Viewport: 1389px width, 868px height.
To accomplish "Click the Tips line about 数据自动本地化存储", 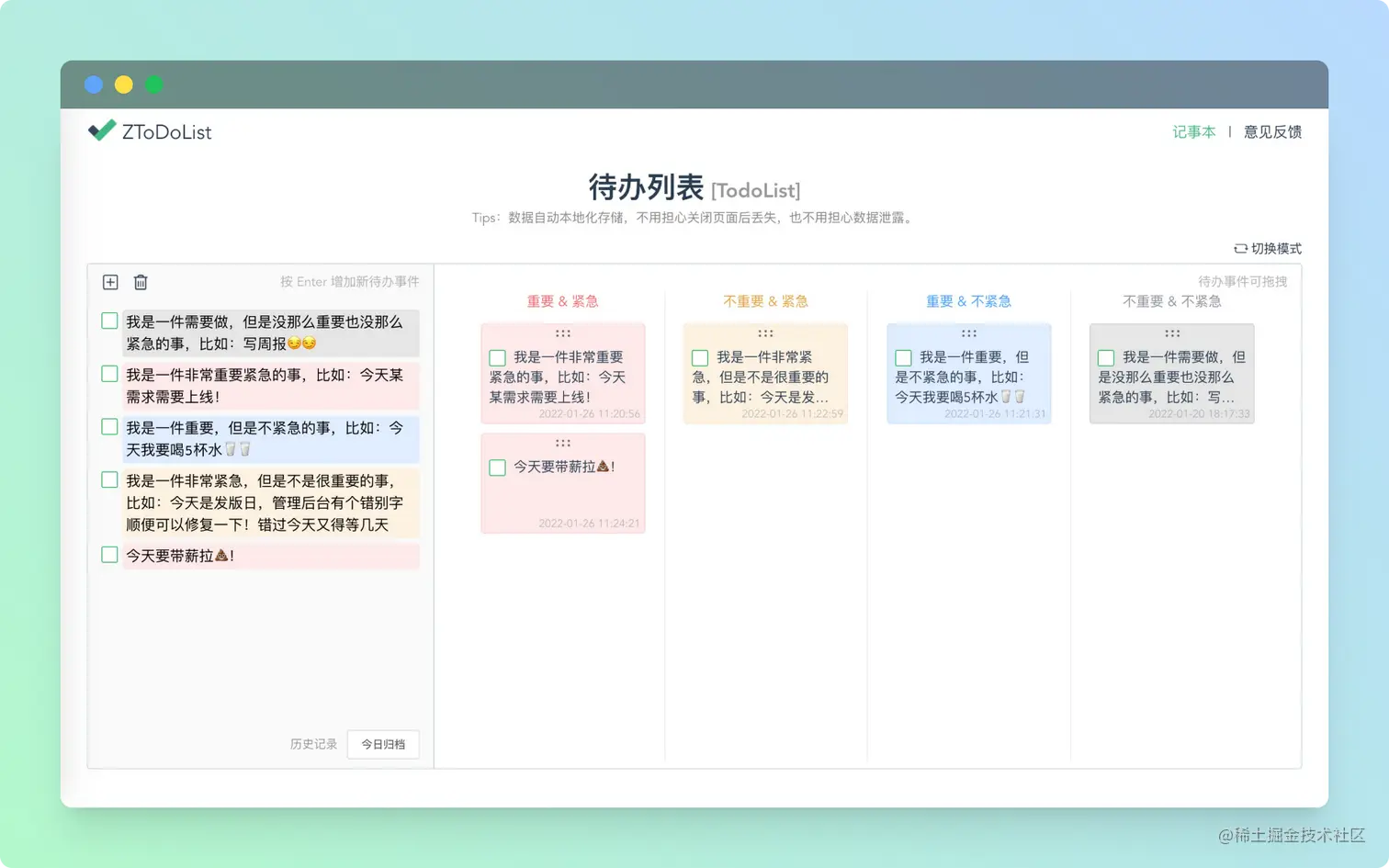I will pyautogui.click(x=694, y=218).
